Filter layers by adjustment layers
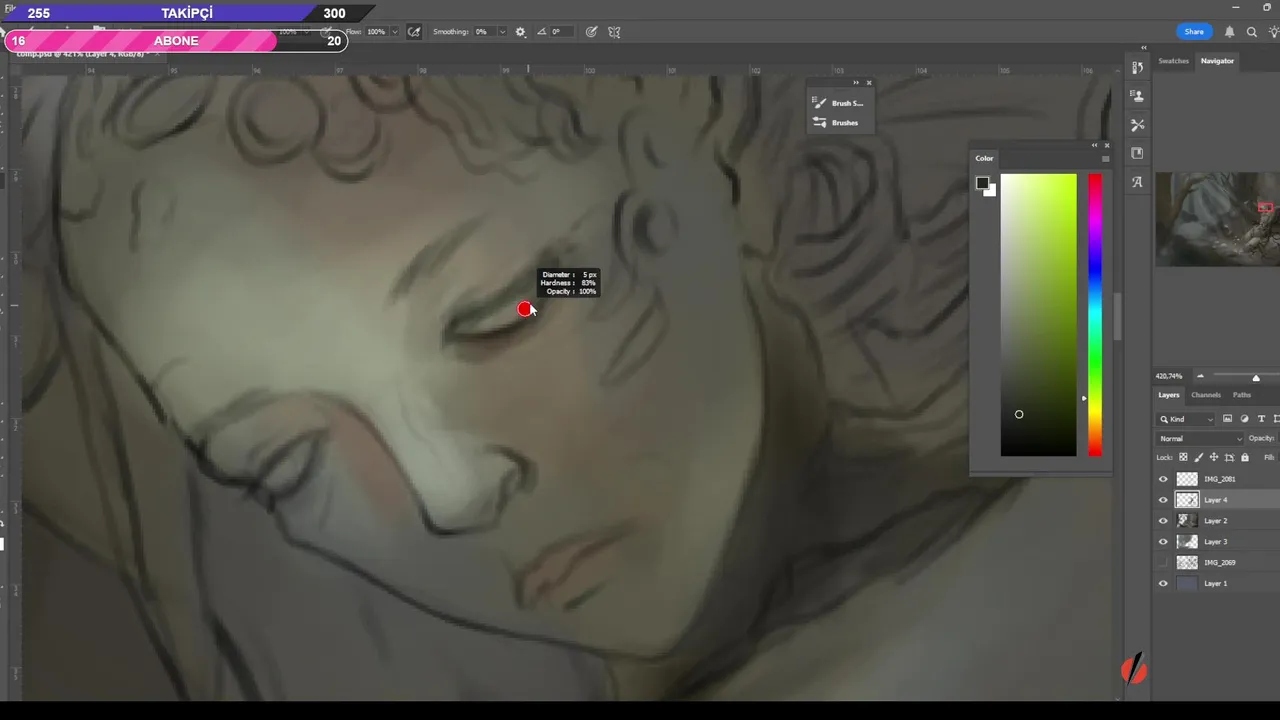This screenshot has height=720, width=1280. [1244, 419]
